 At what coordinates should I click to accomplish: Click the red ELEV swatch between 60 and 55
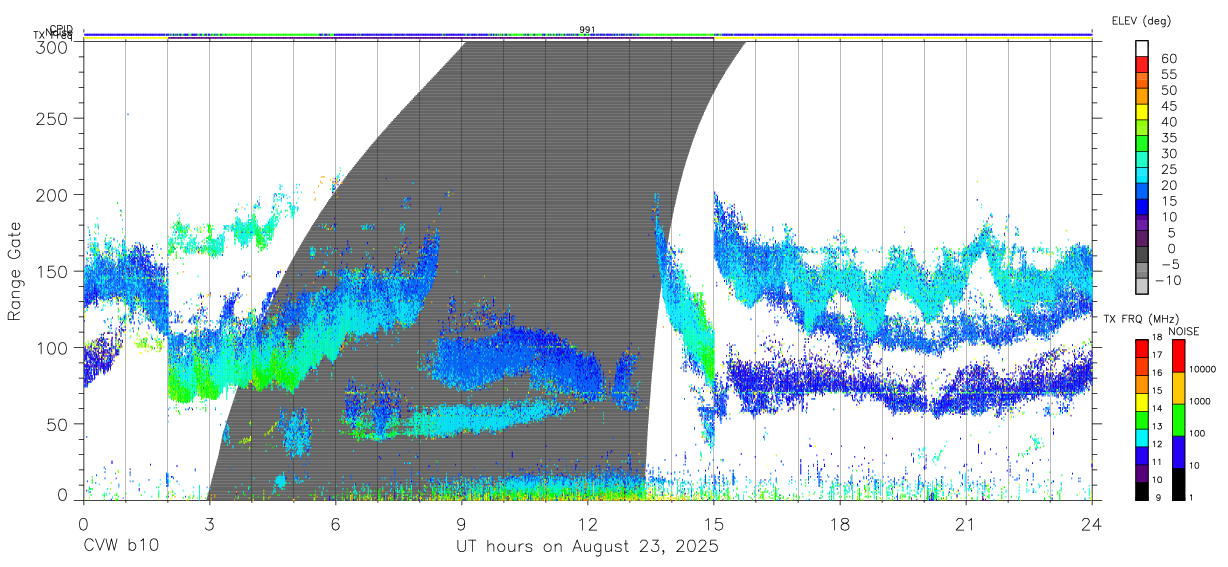pyautogui.click(x=1142, y=64)
